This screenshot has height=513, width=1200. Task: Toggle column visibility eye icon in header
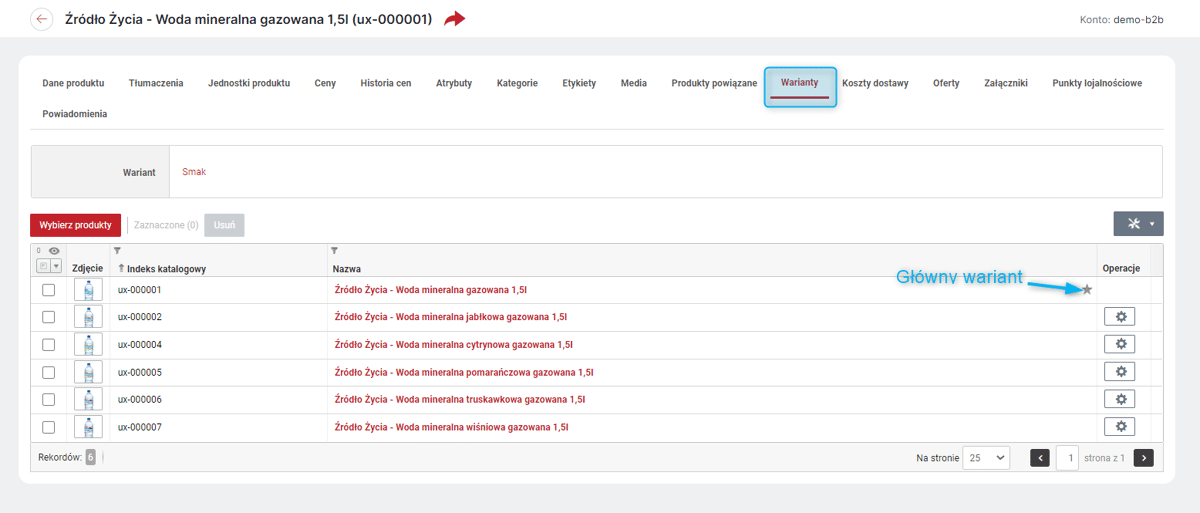click(54, 251)
